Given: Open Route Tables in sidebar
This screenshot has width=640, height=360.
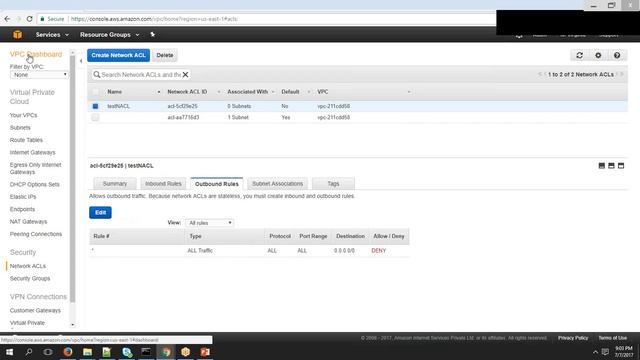Looking at the screenshot, I should tap(26, 140).
